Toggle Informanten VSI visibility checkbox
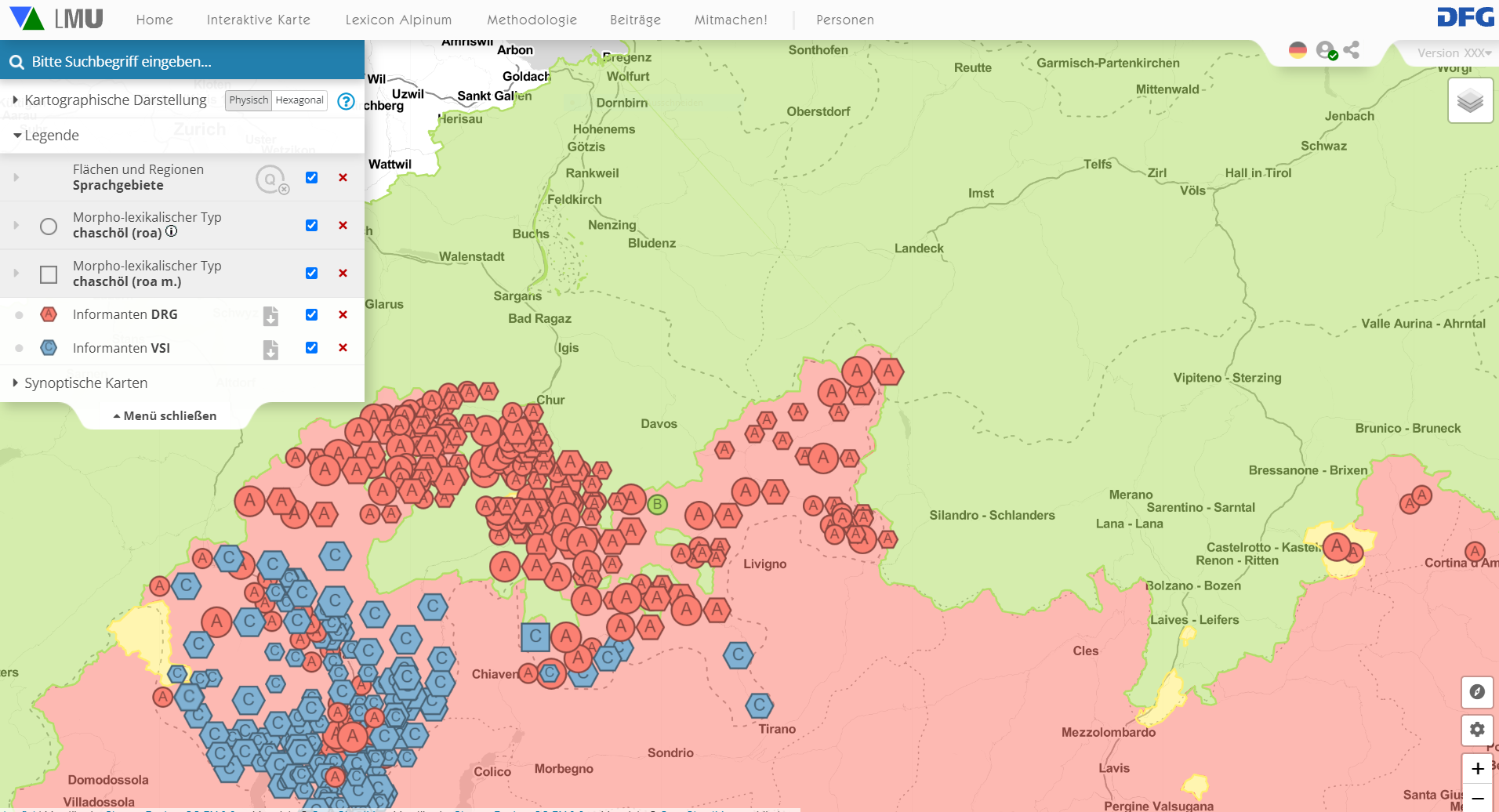Image resolution: width=1499 pixels, height=812 pixels. click(x=311, y=348)
